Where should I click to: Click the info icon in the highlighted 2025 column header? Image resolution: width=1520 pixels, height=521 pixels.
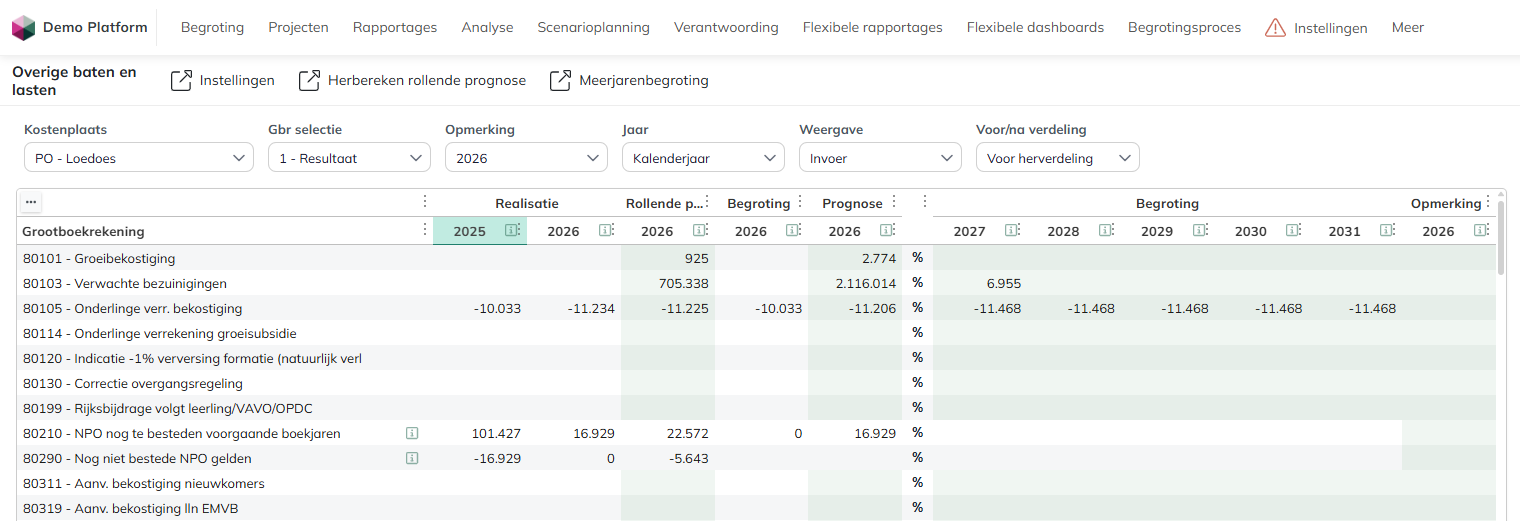pos(512,231)
